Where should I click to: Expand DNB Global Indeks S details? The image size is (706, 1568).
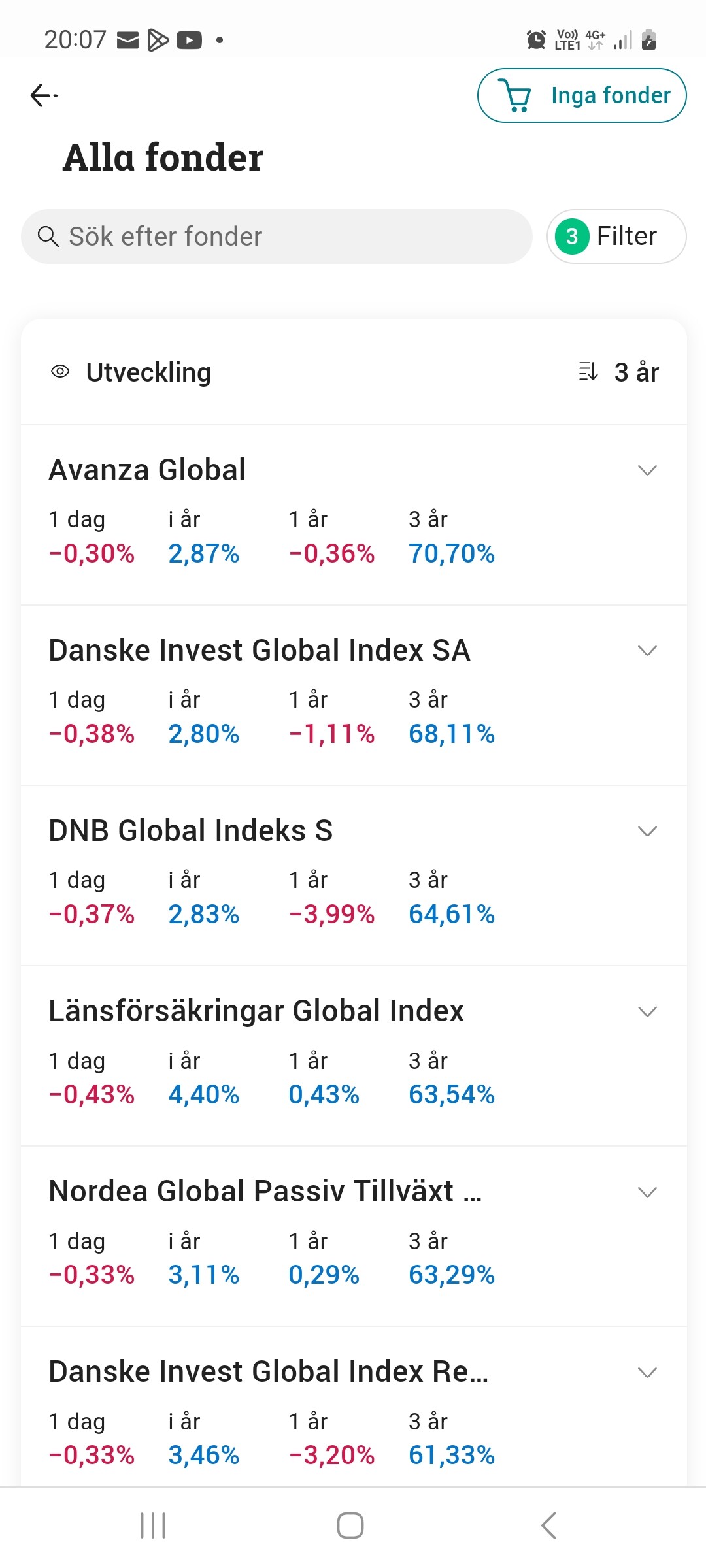tap(647, 831)
